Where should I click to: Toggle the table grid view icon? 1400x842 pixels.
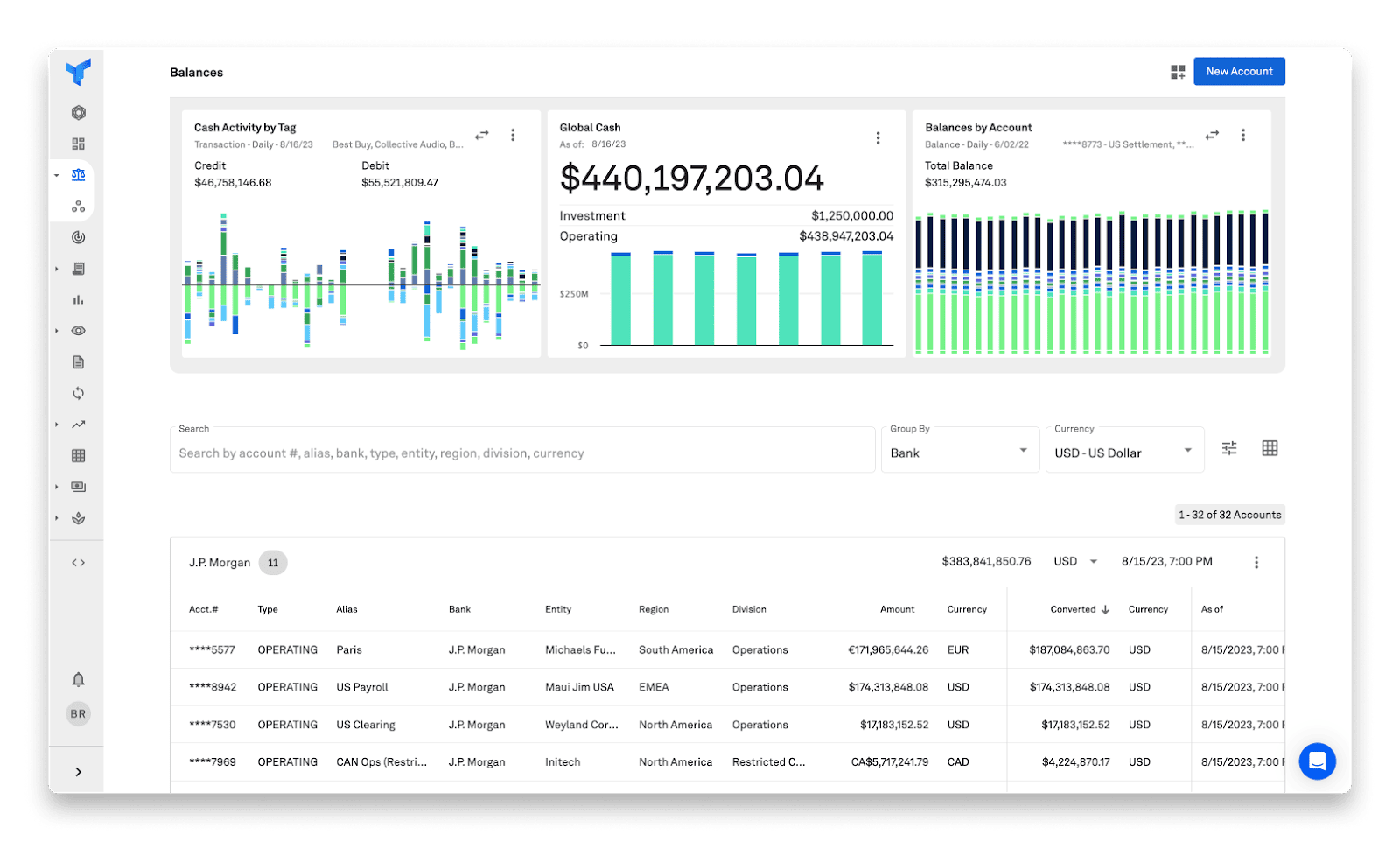(x=1270, y=448)
